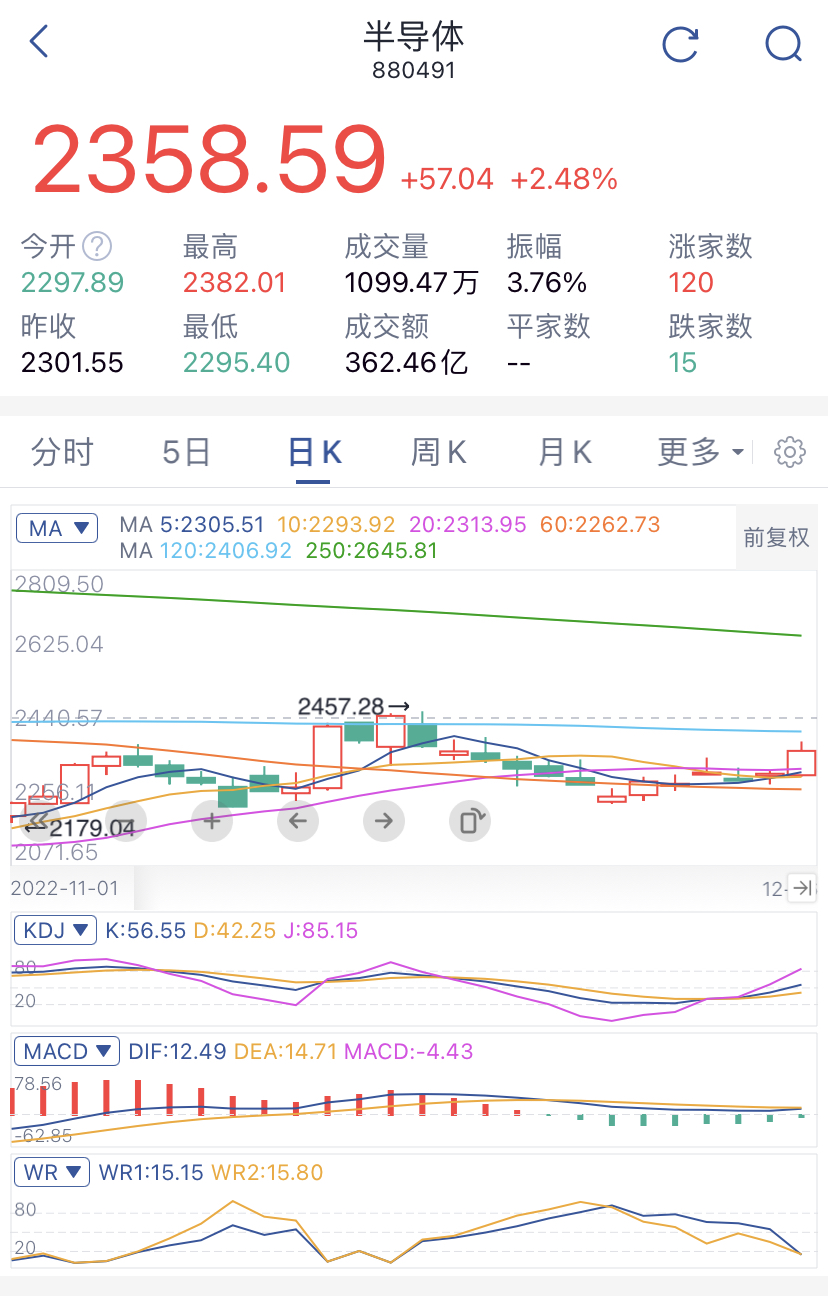828x1298 pixels.
Task: Expand the WR indicator dropdown
Action: coord(51,1172)
